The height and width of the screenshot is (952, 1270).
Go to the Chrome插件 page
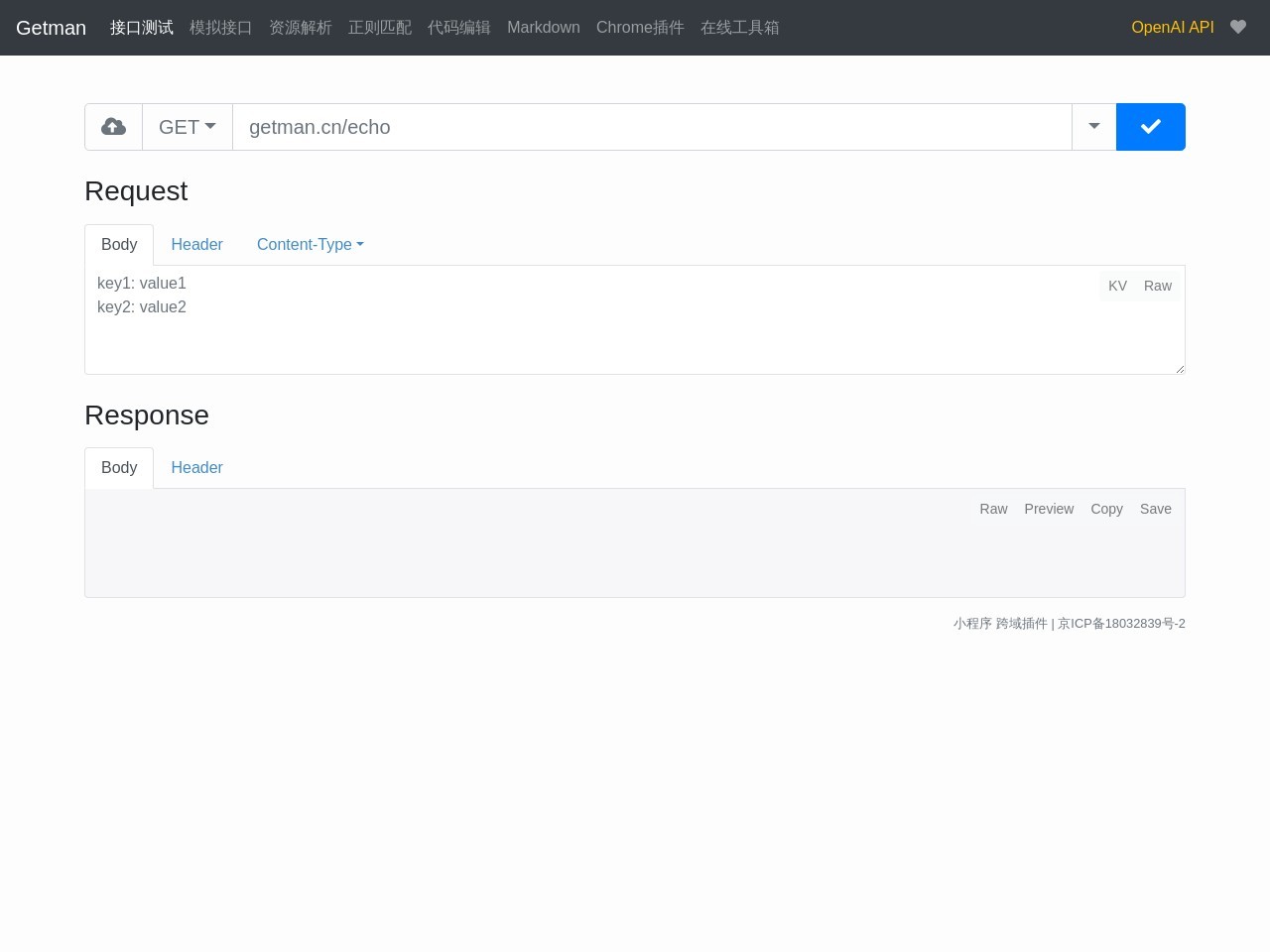pos(640,28)
